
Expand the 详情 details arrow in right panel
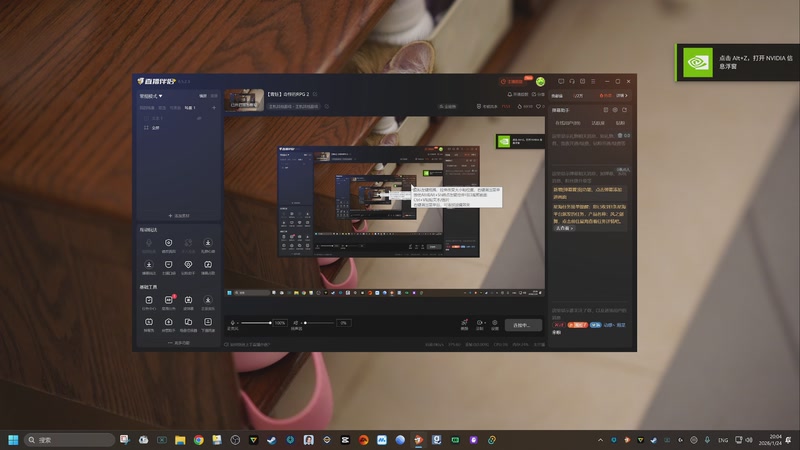621,95
